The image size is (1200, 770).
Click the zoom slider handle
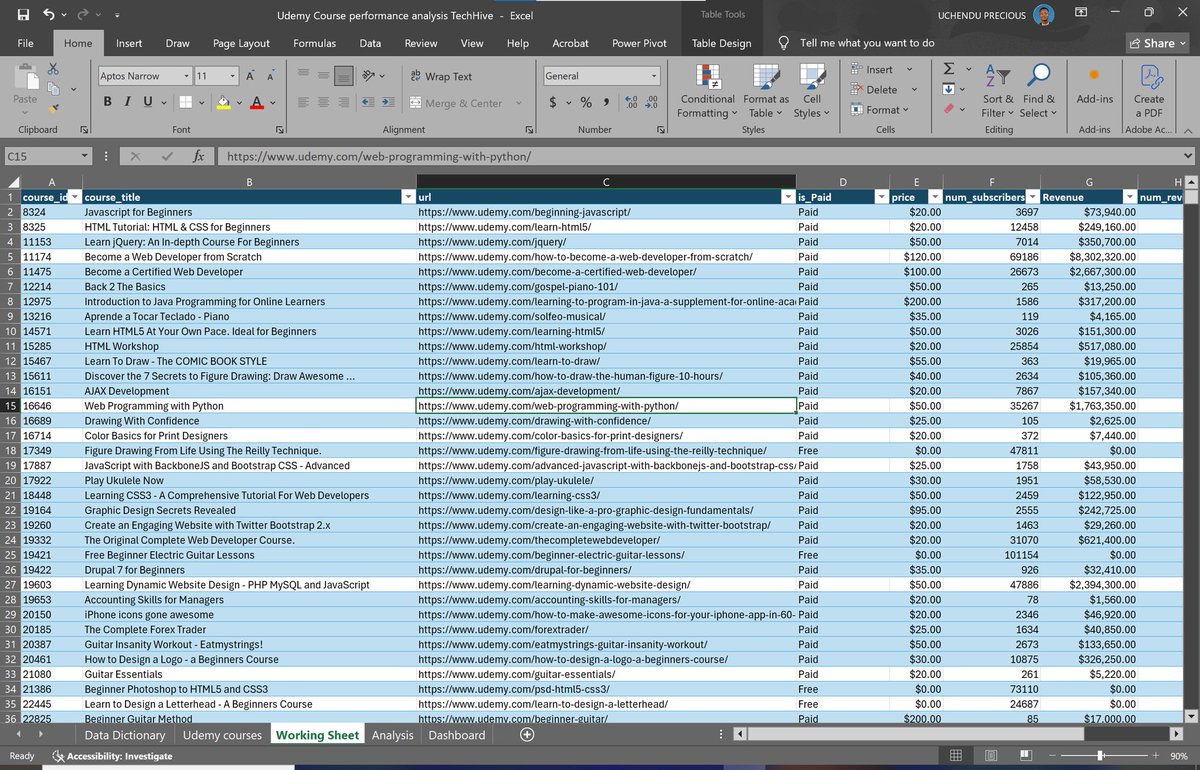pyautogui.click(x=1100, y=755)
